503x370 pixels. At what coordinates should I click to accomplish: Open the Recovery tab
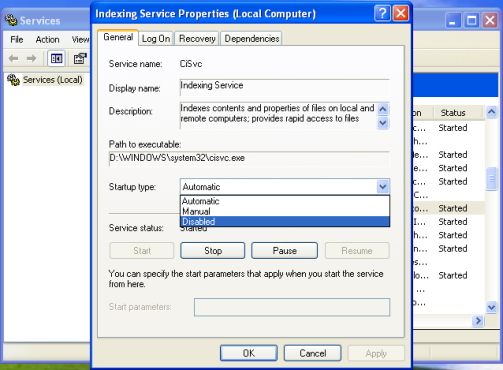click(197, 39)
